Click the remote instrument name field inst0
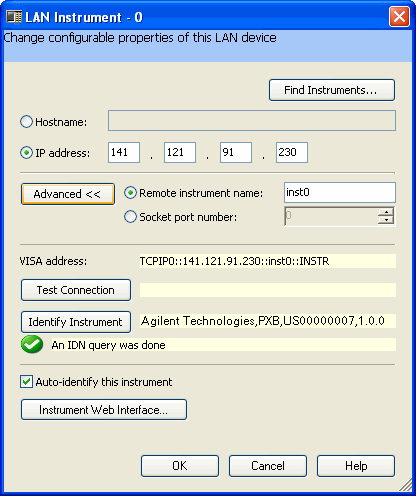Image resolution: width=416 pixels, height=496 pixels. click(x=340, y=192)
